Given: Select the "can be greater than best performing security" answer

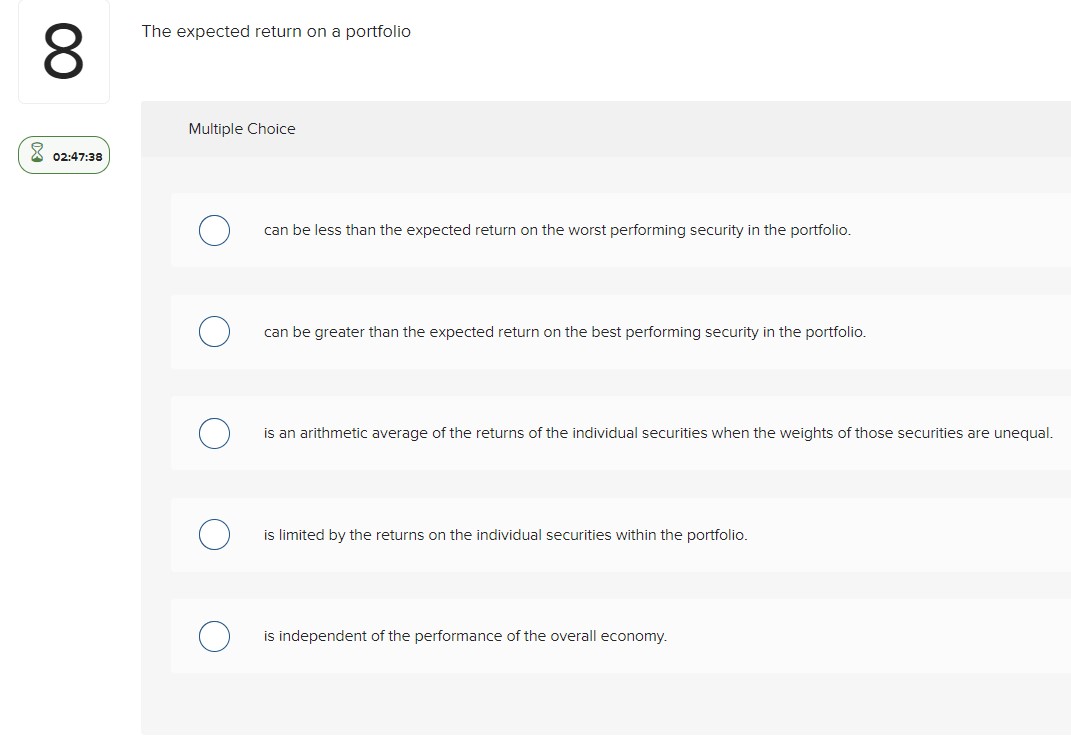Looking at the screenshot, I should [x=214, y=331].
